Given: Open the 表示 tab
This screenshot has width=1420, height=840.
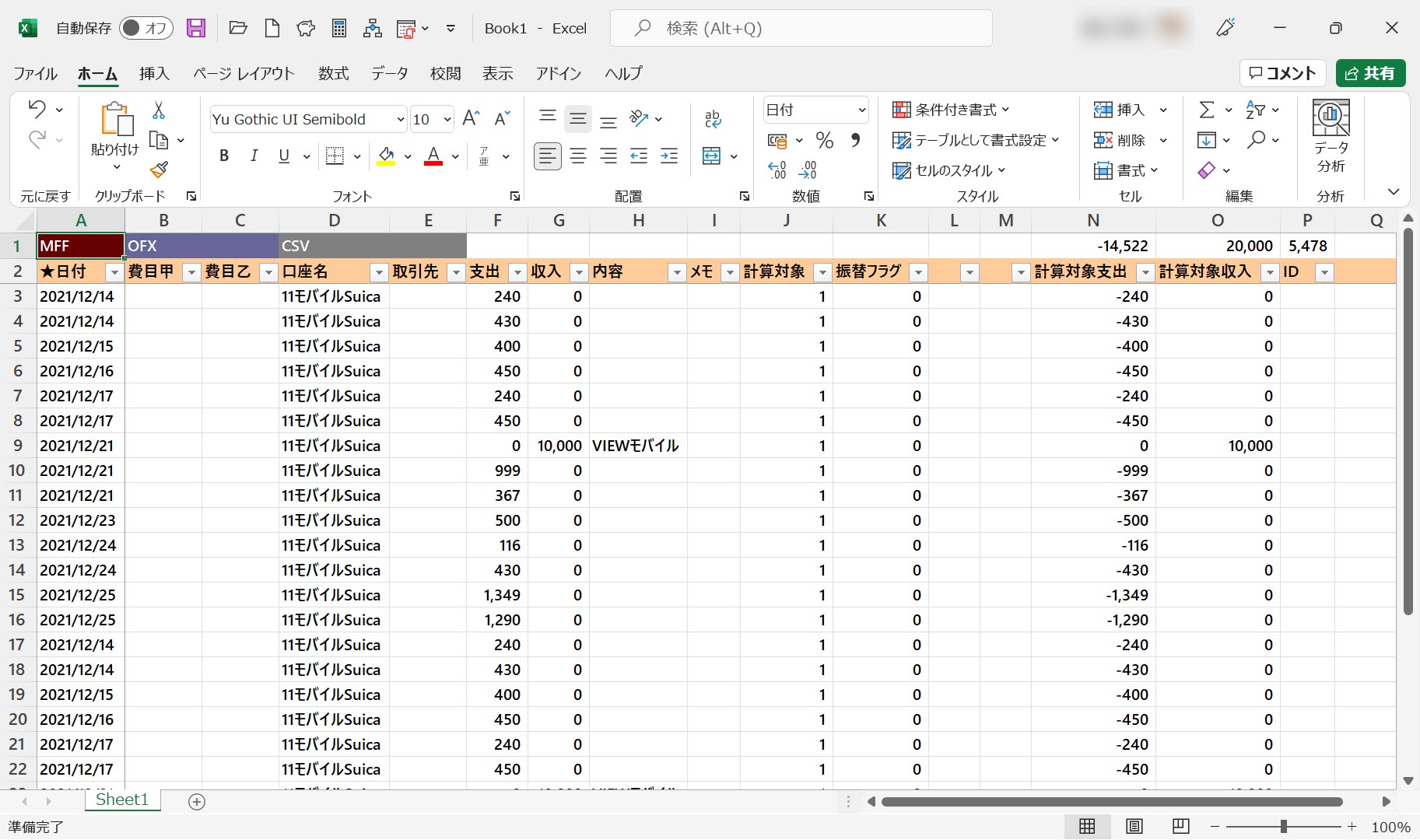Looking at the screenshot, I should (x=497, y=73).
